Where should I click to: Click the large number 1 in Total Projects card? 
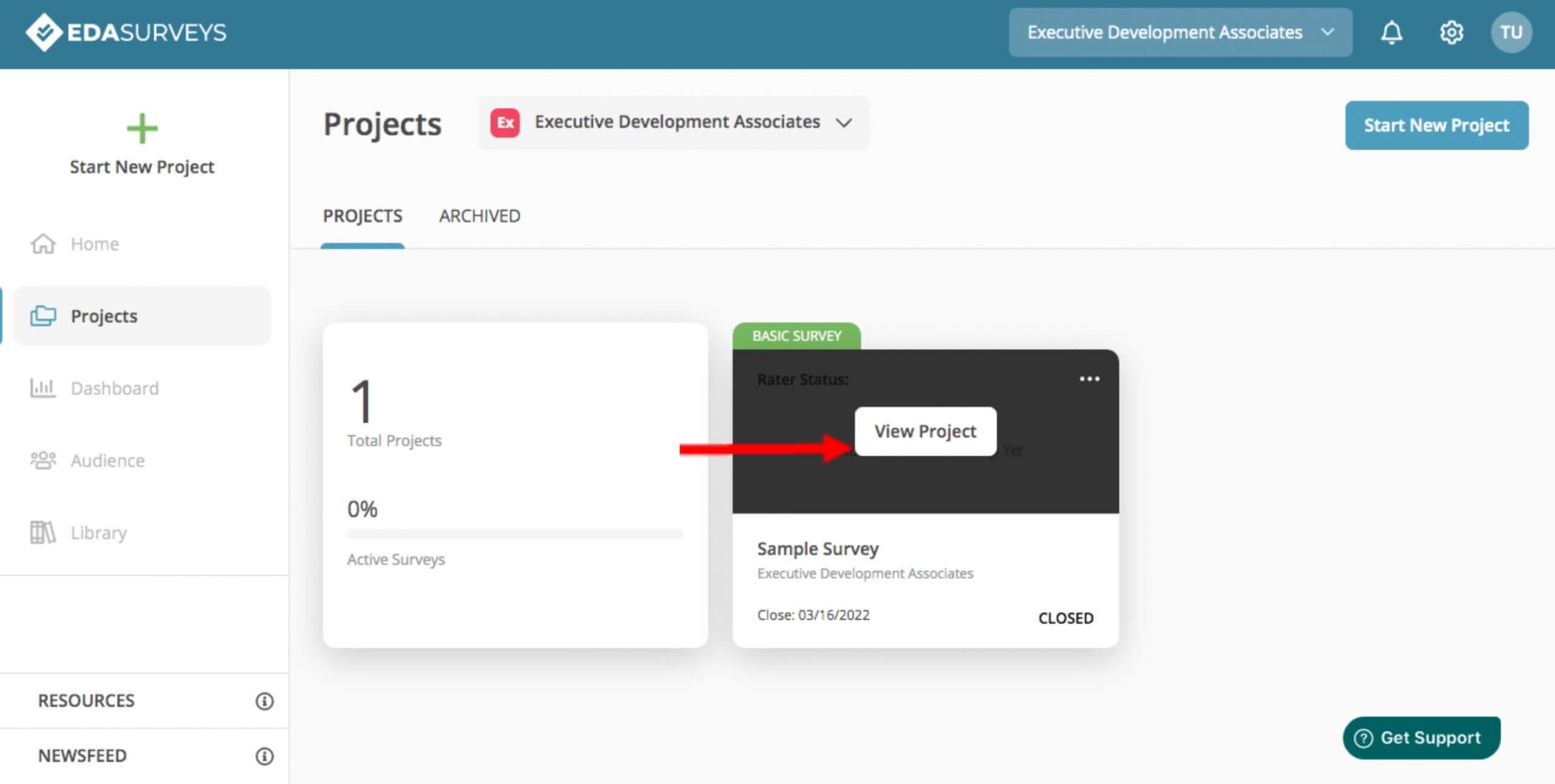(362, 400)
